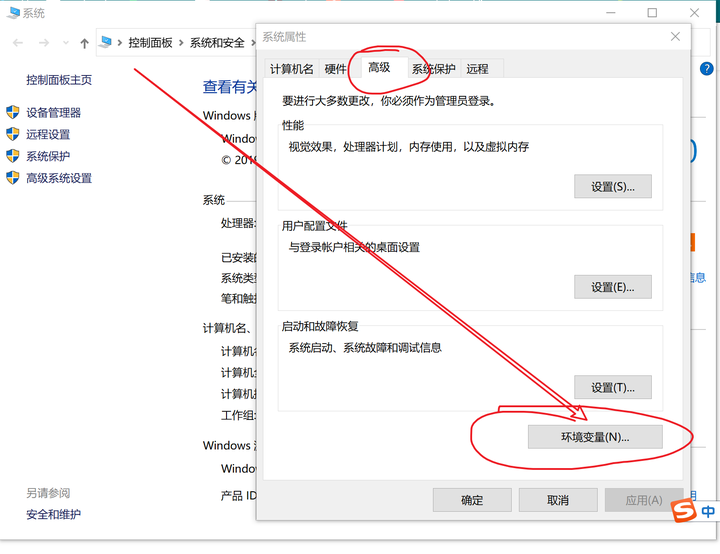Toggle the 中 input language indicator
This screenshot has height=554, width=720.
tap(708, 511)
